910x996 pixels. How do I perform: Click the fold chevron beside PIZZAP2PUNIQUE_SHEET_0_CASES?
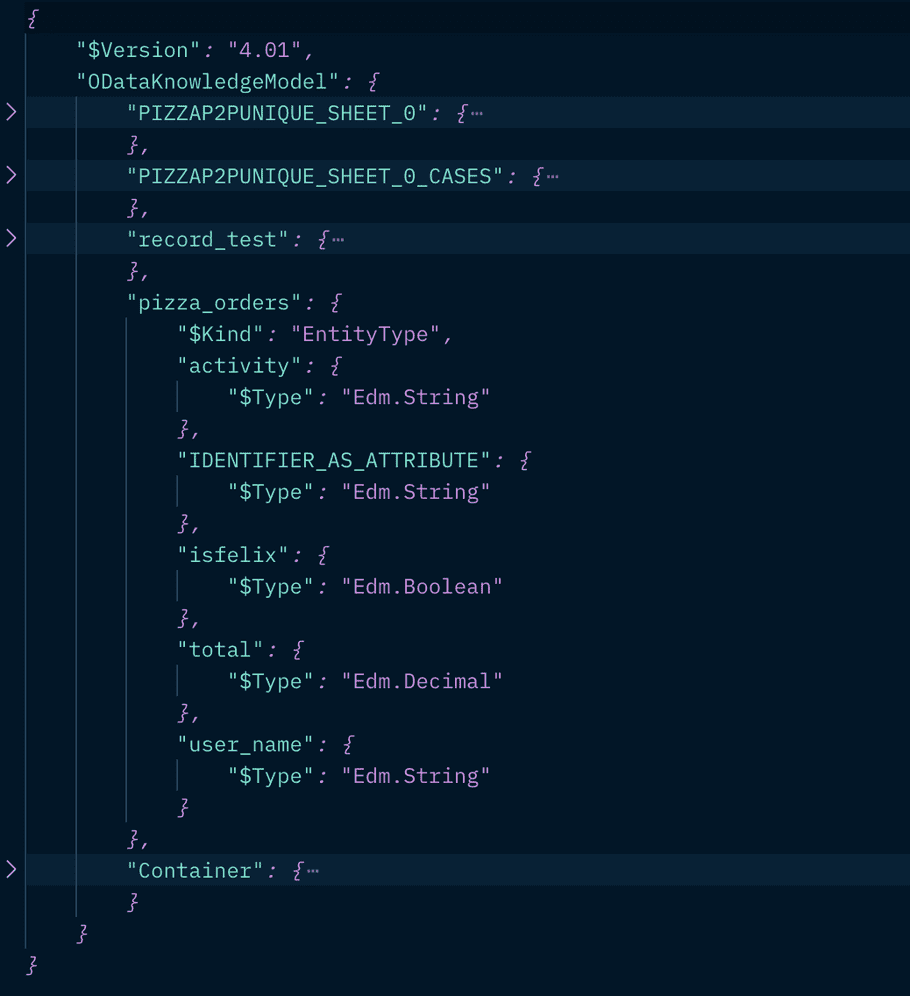pos(12,175)
